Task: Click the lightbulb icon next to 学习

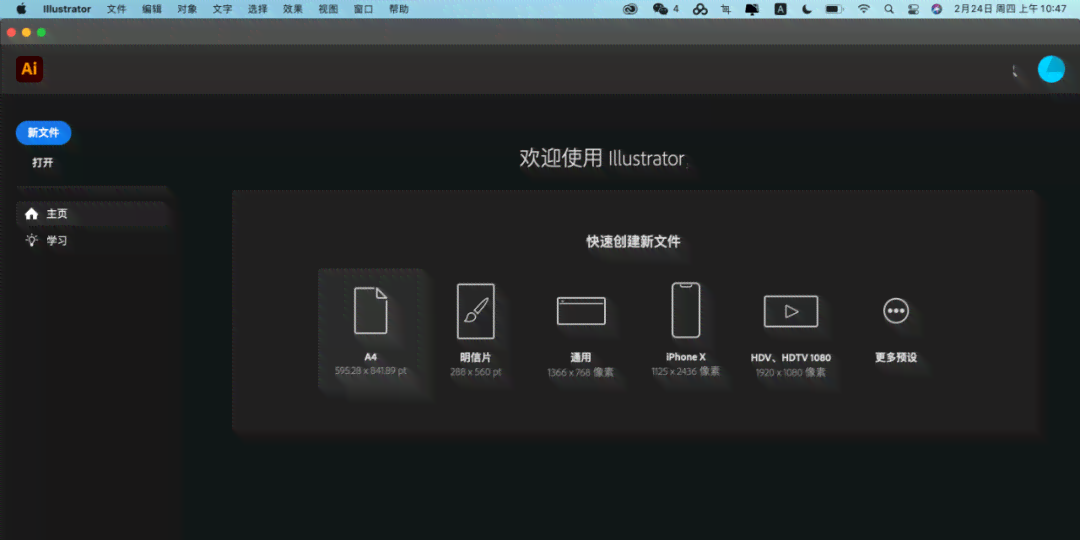Action: click(x=31, y=240)
